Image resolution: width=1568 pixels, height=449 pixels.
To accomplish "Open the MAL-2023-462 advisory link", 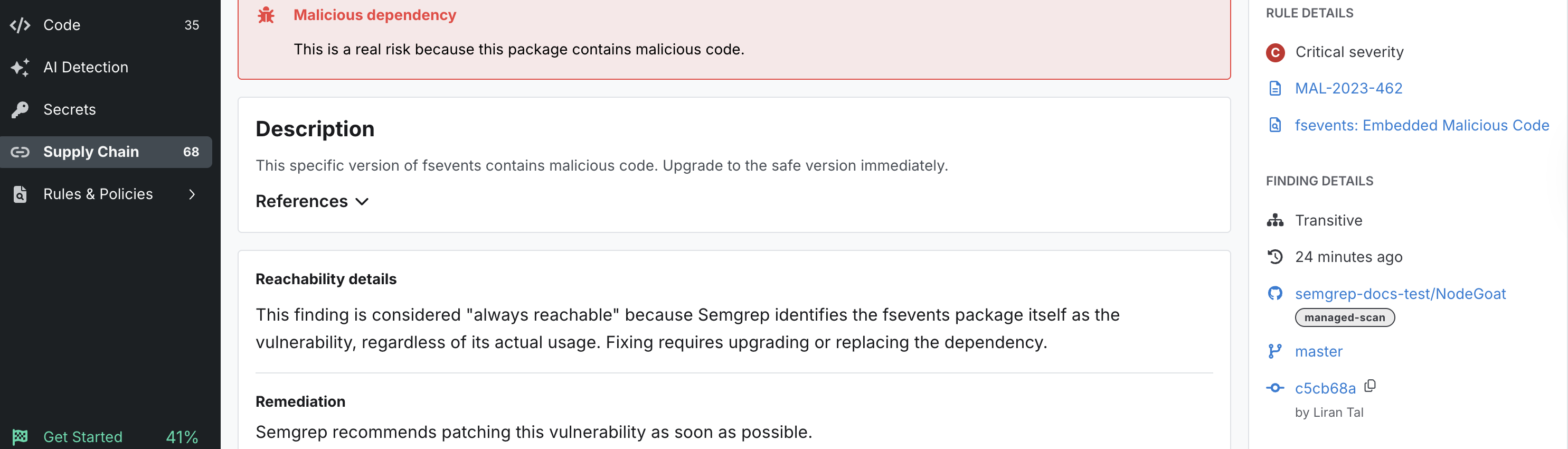I will 1349,88.
